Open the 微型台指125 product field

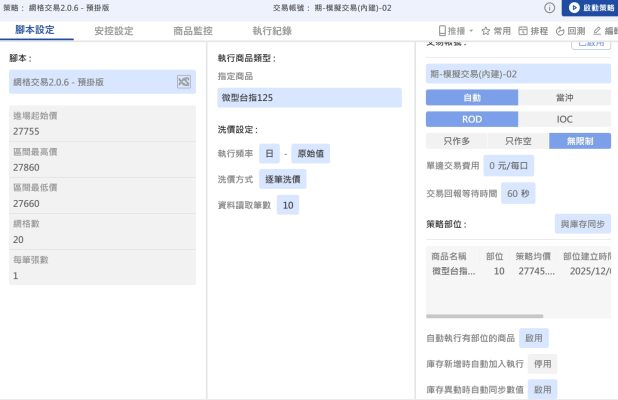pyautogui.click(x=309, y=97)
